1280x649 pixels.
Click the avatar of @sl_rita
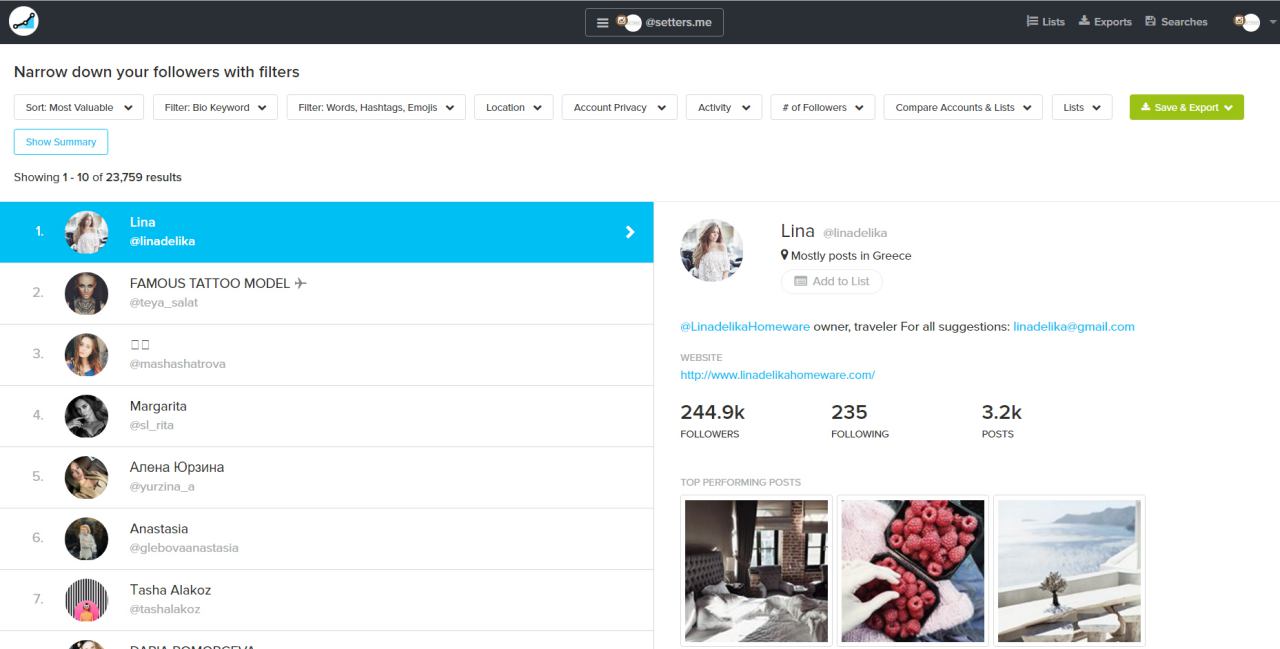coord(86,415)
